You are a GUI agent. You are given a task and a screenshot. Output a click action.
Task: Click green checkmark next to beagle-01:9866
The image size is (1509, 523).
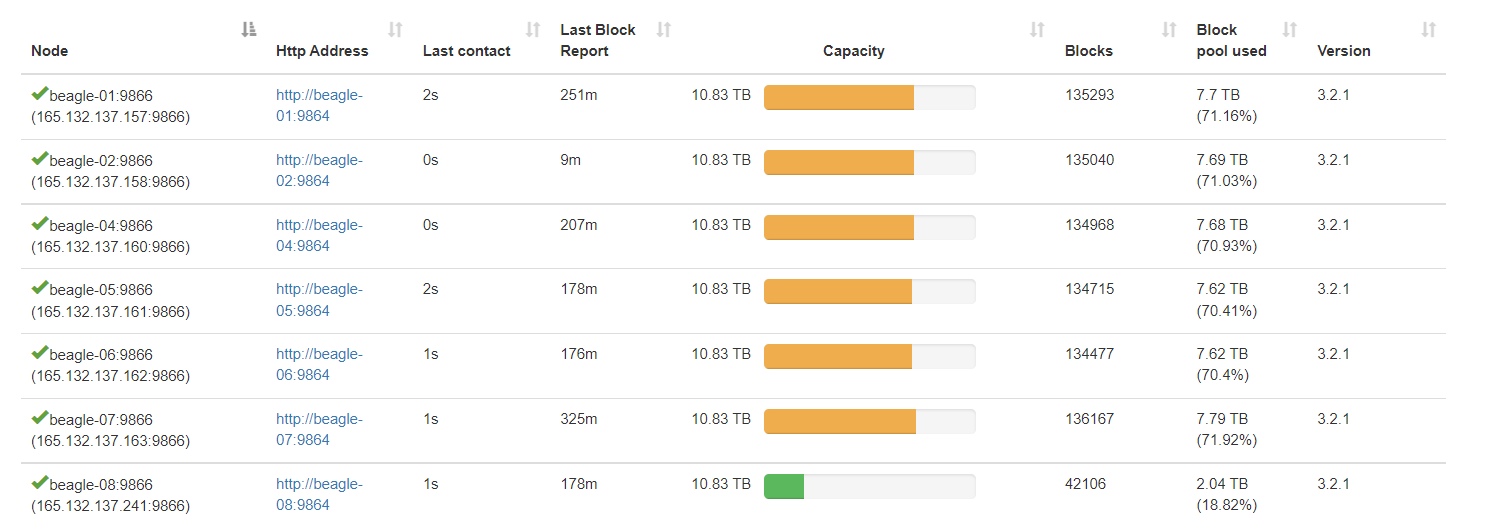(40, 94)
